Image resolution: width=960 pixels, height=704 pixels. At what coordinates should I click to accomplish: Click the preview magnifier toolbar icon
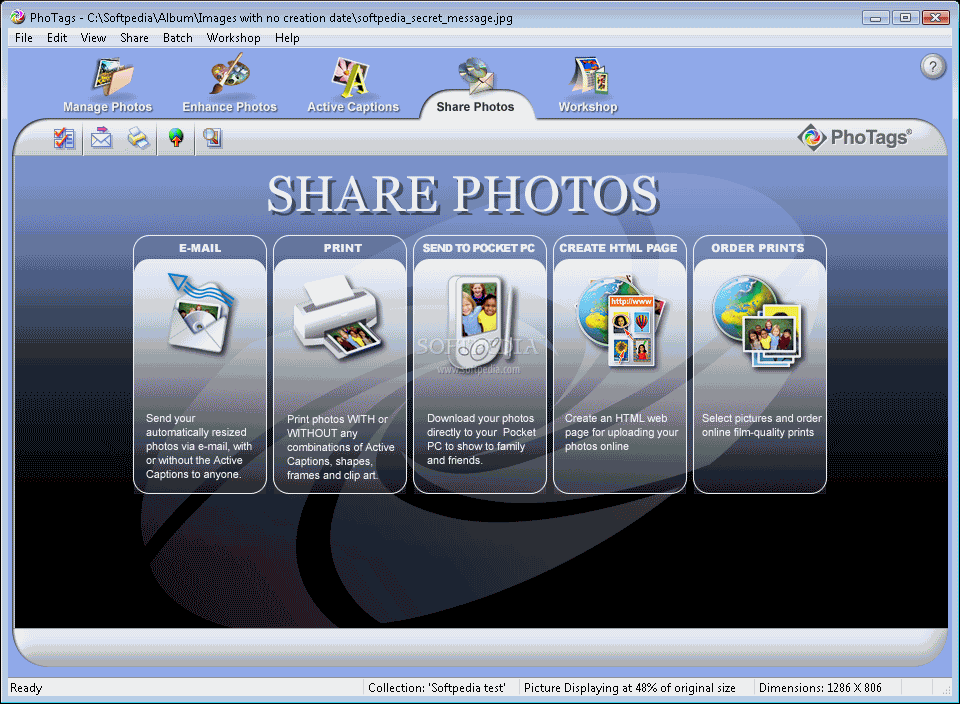[213, 138]
